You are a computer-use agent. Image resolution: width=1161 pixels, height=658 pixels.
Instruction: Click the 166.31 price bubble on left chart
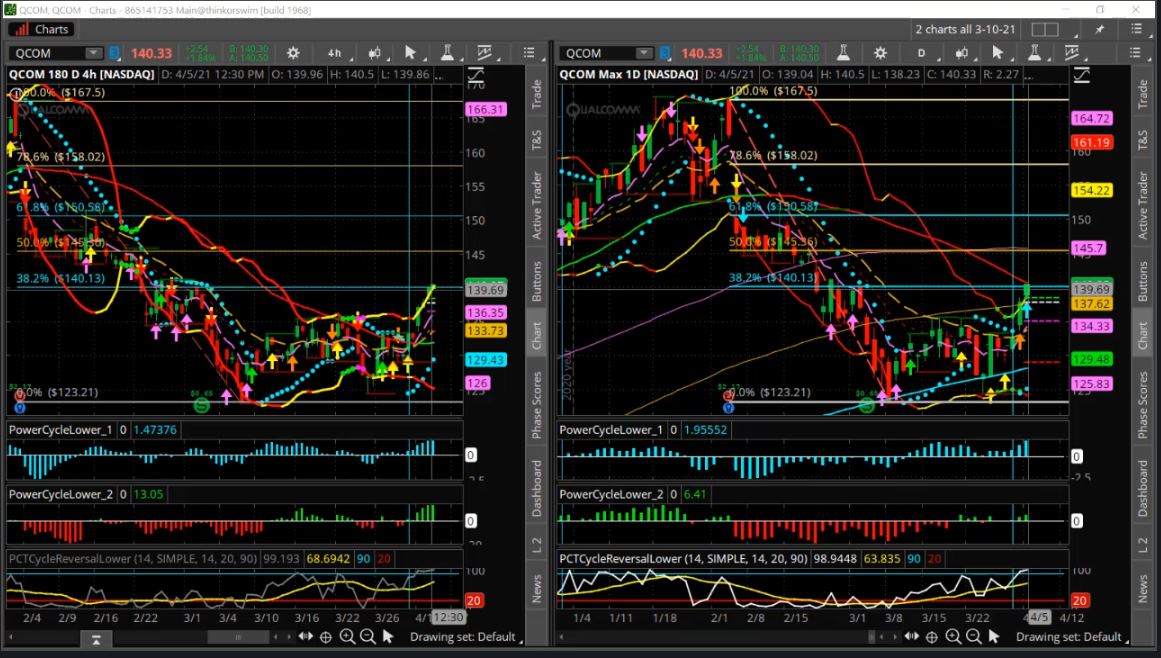coord(486,110)
